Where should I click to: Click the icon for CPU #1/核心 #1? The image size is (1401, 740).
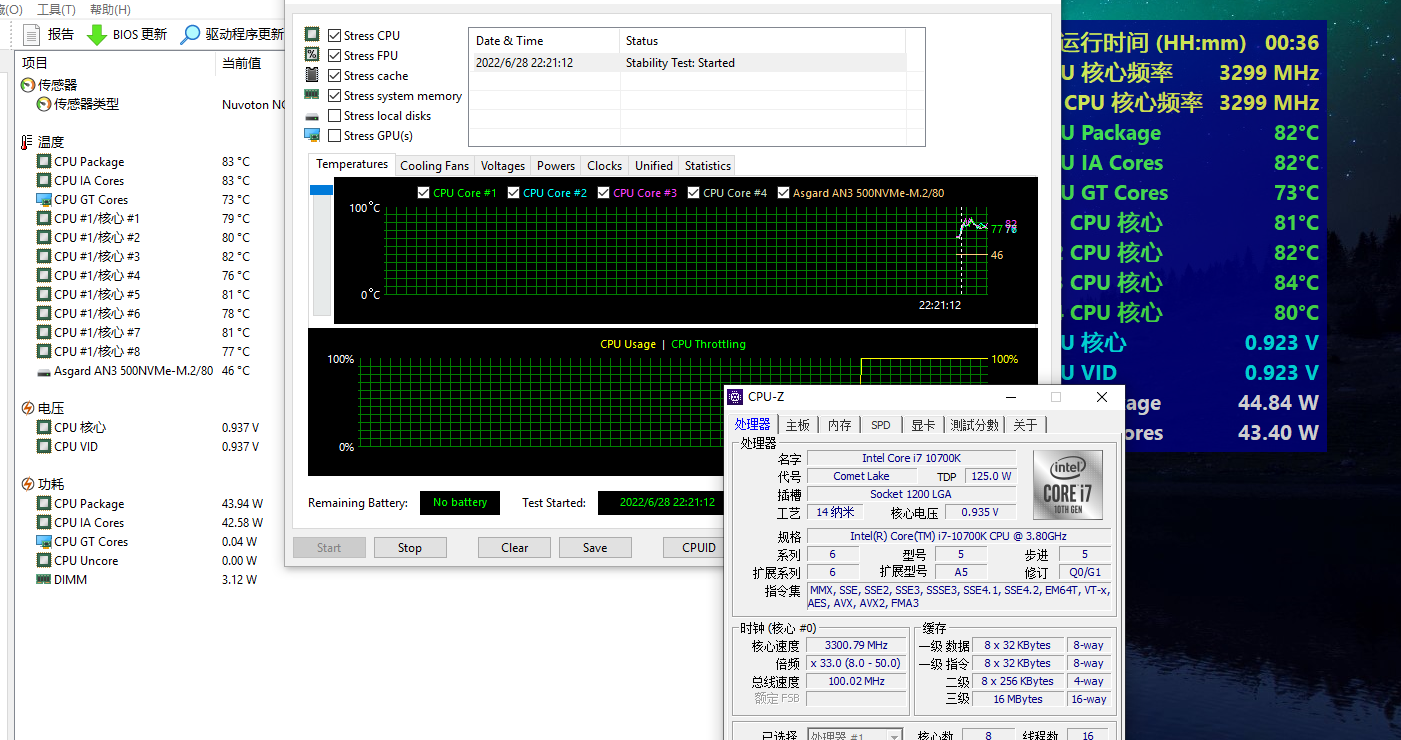click(x=44, y=218)
